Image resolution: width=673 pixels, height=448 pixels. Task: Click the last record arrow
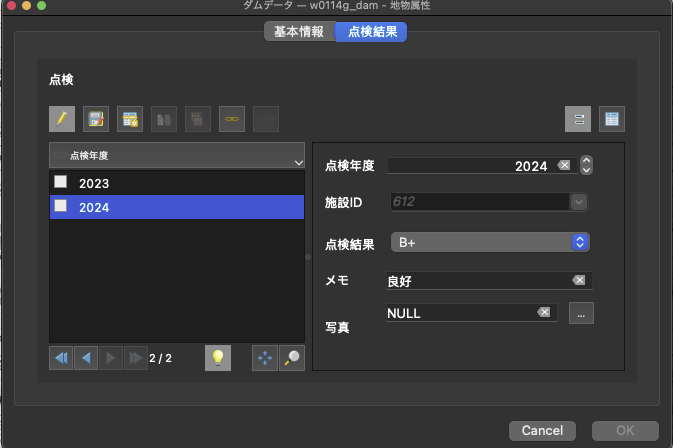(136, 358)
